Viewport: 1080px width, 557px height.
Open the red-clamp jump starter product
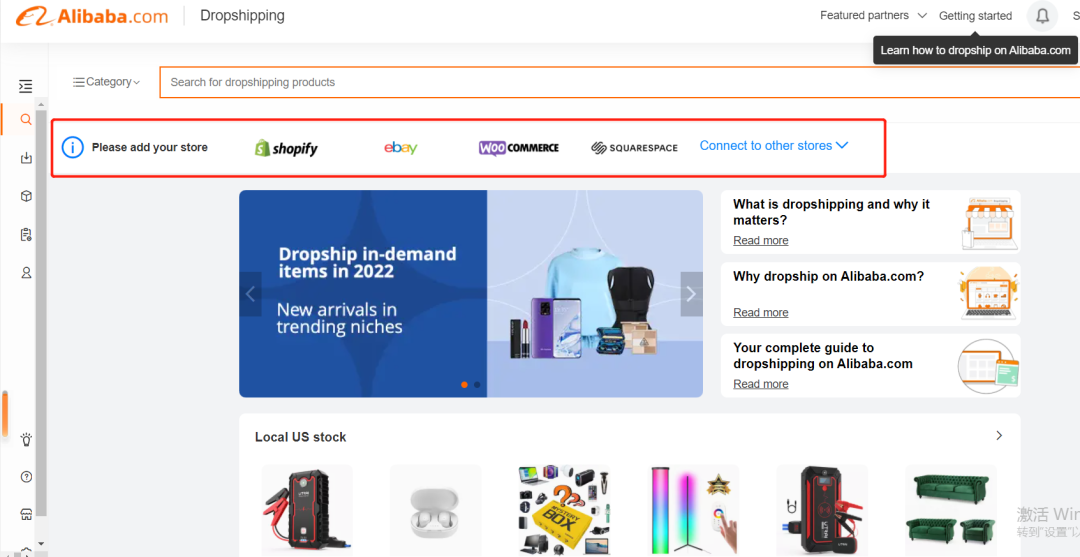[307, 511]
